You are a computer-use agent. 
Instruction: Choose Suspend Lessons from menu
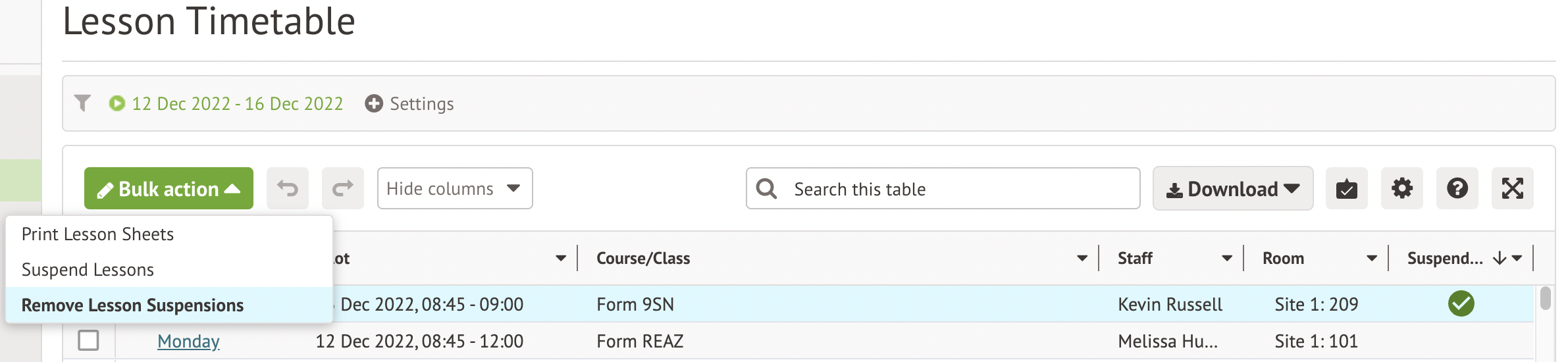click(88, 270)
